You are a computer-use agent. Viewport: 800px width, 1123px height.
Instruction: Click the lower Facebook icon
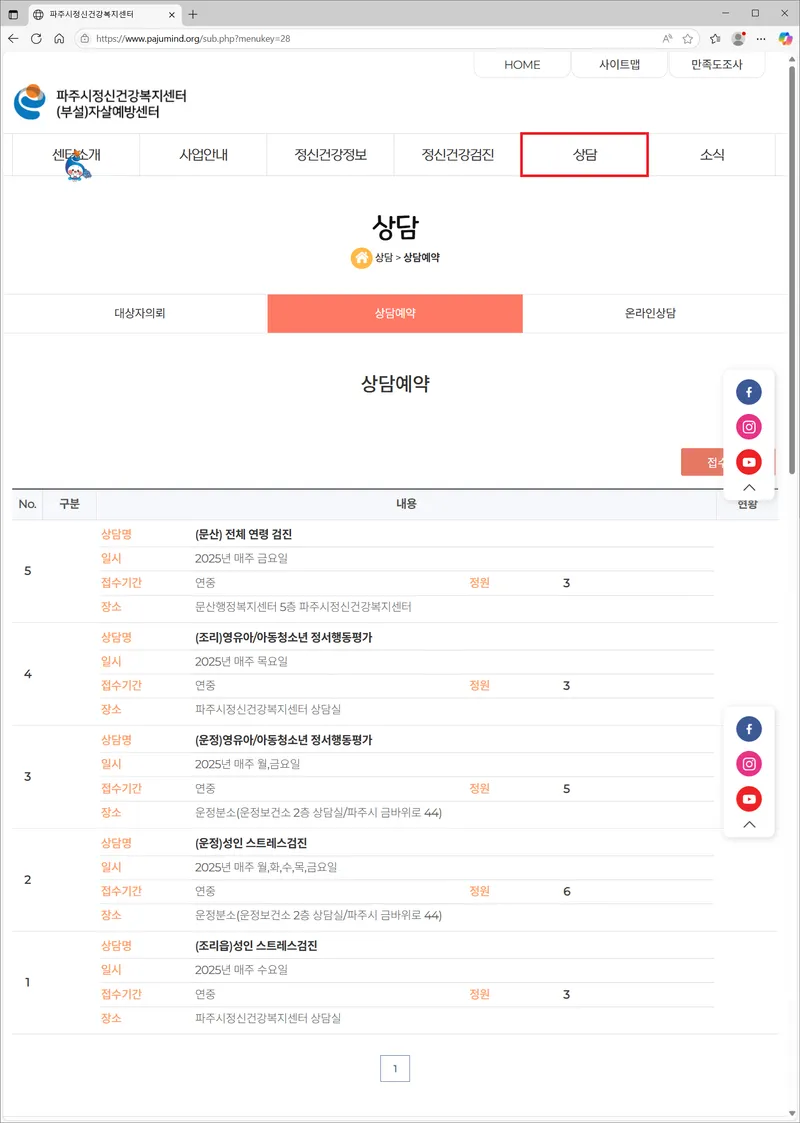(748, 729)
